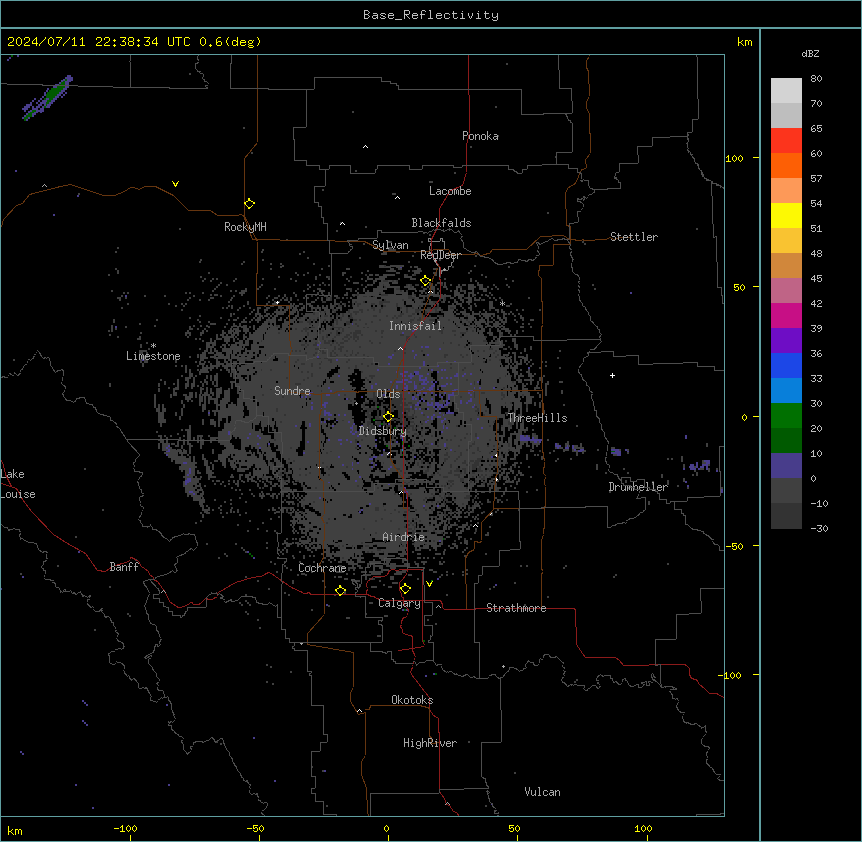Click the RockyMH label
The image size is (862, 842).
pos(245,226)
